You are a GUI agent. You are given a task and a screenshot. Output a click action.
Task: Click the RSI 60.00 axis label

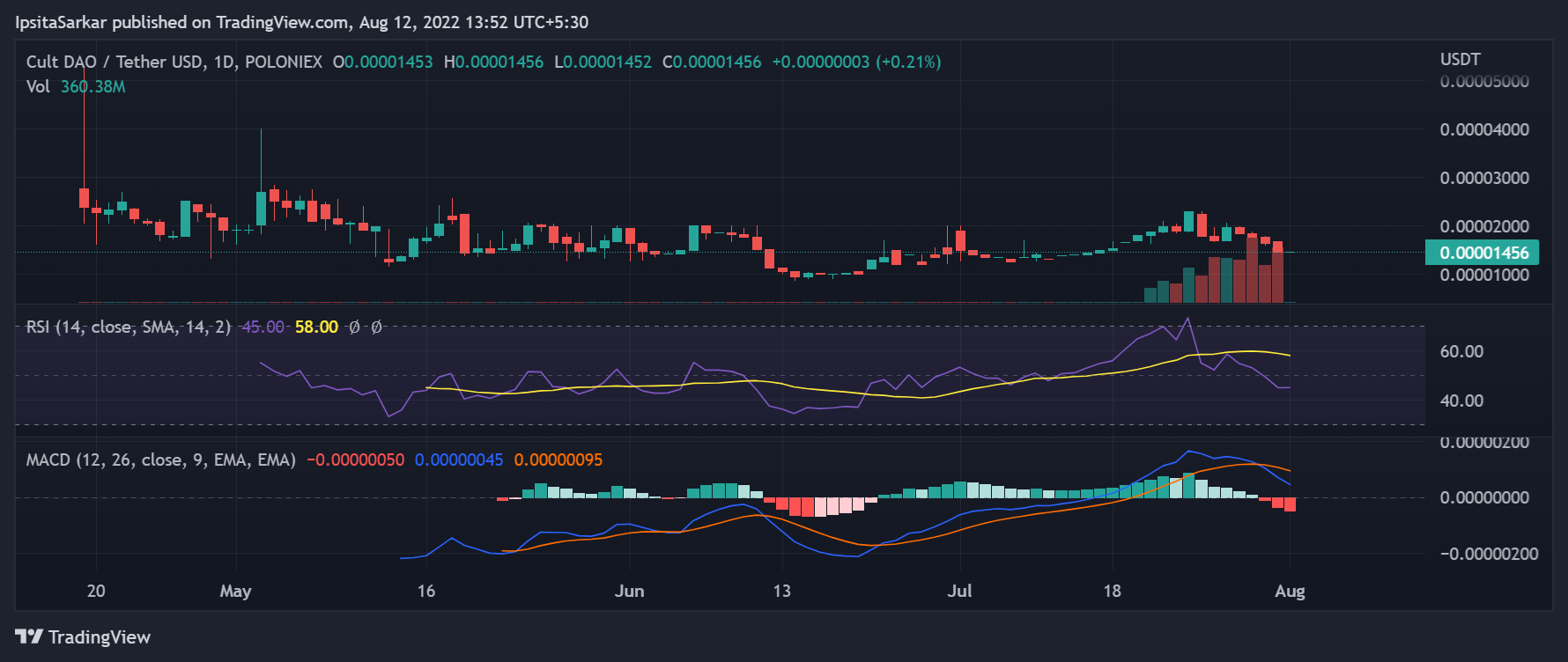pos(1461,351)
